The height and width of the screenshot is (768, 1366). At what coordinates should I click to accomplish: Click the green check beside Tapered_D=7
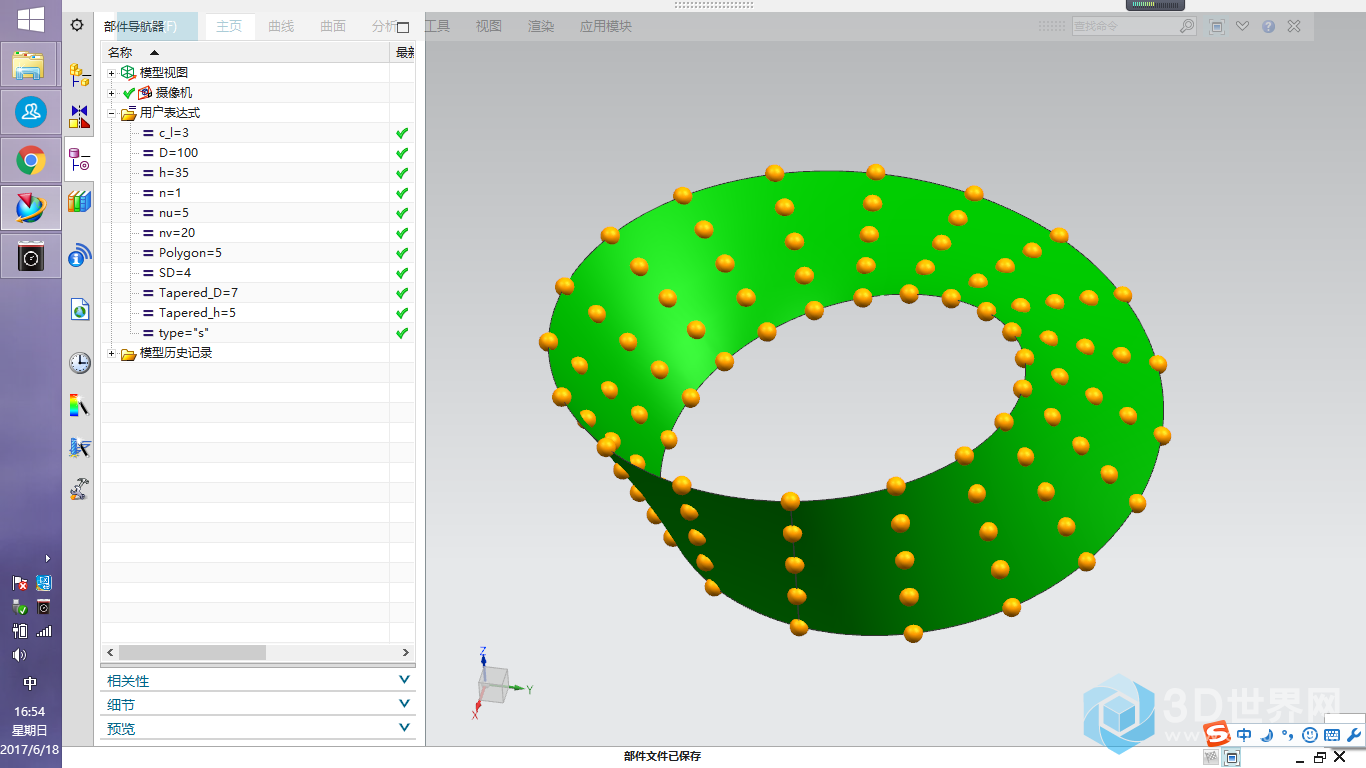pyautogui.click(x=402, y=293)
